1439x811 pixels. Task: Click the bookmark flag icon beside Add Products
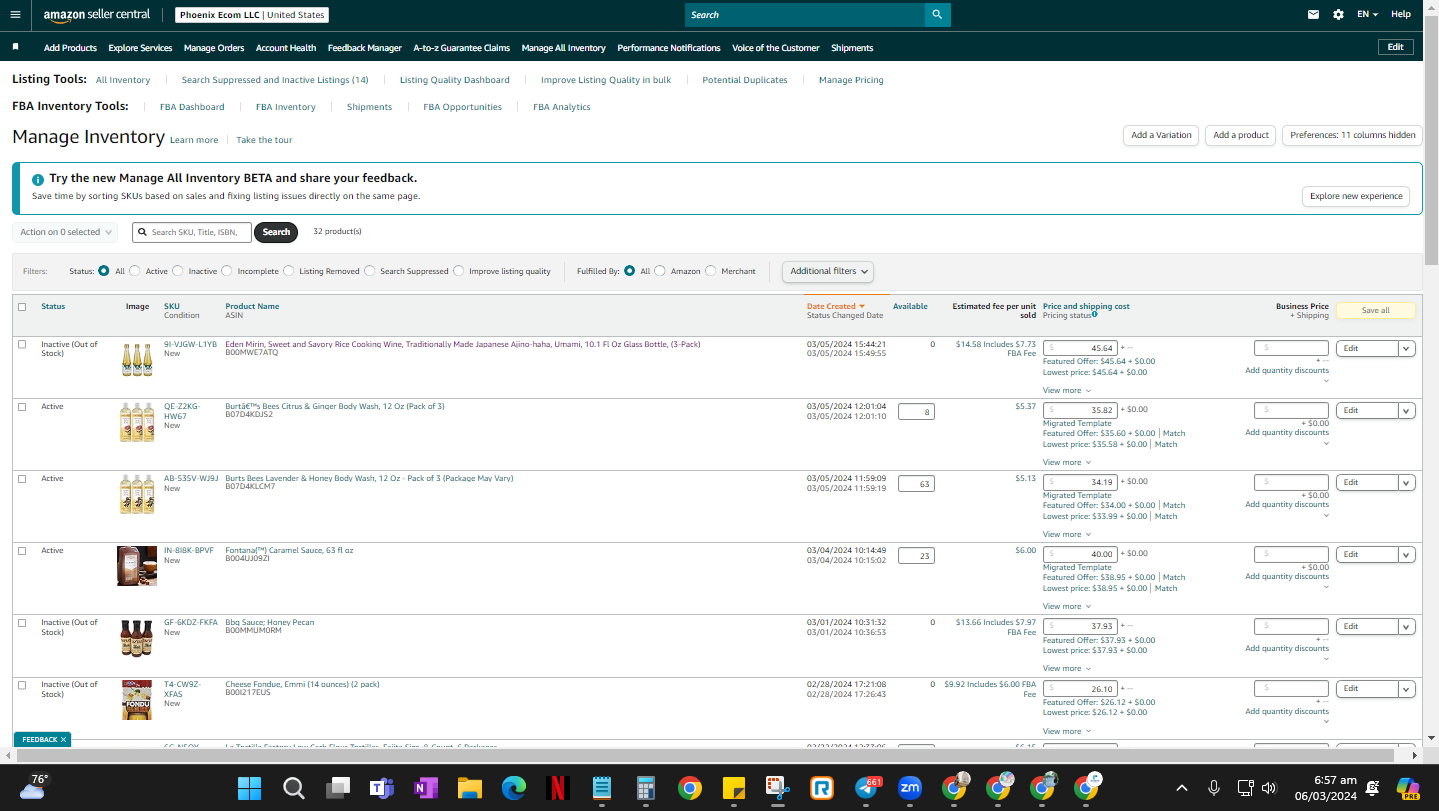[x=15, y=47]
